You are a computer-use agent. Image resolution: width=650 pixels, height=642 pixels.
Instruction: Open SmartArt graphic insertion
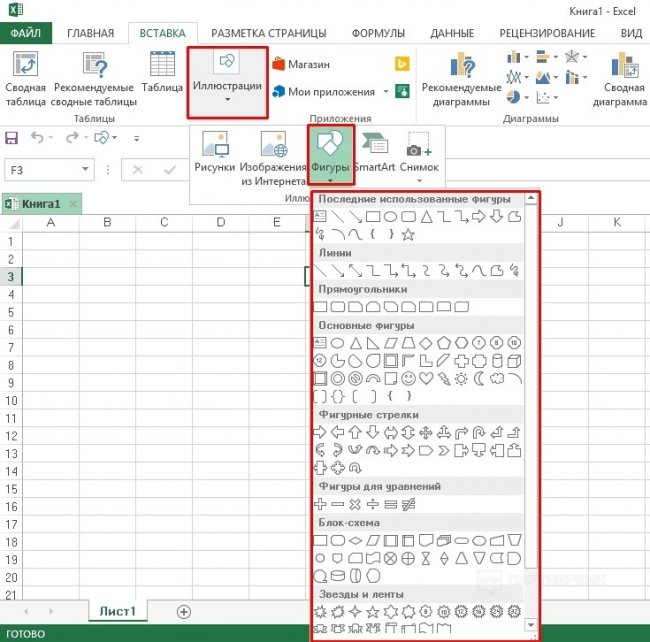375,153
